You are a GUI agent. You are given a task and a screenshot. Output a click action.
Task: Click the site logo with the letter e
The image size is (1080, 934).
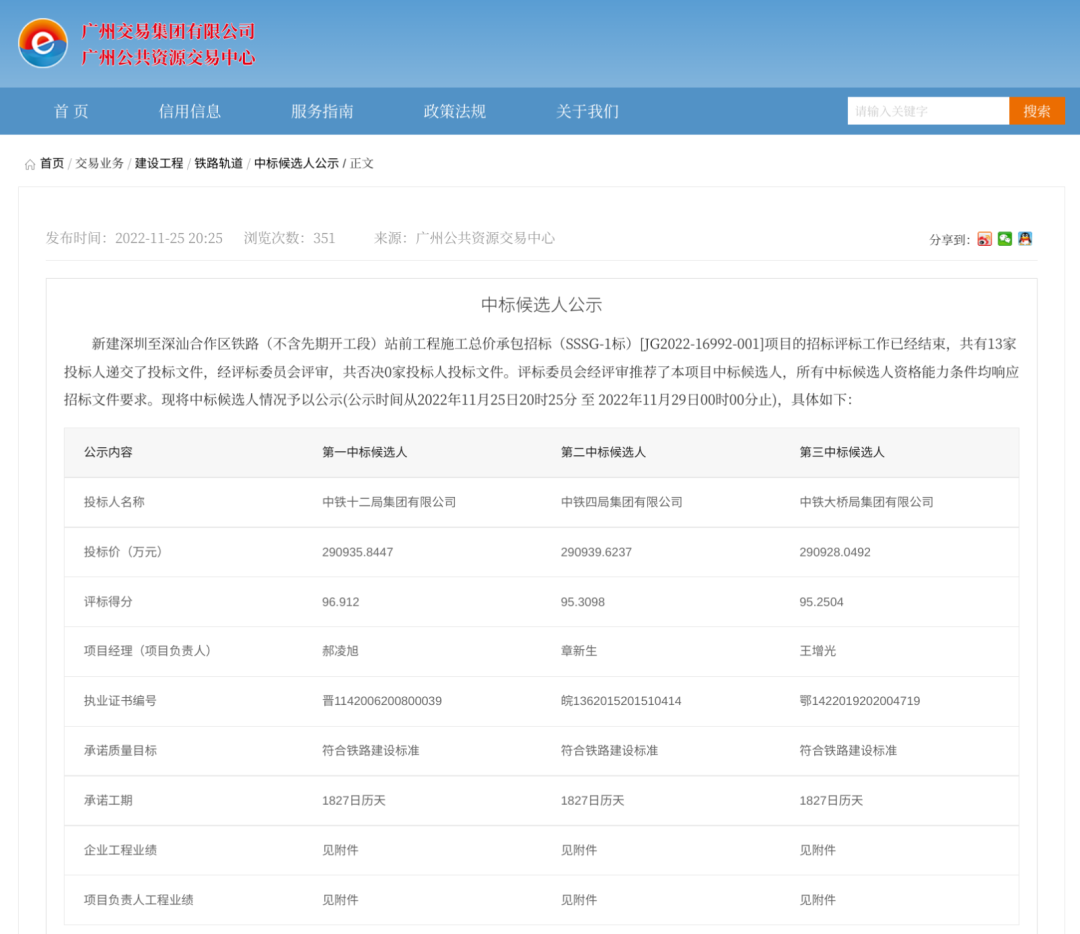(43, 43)
